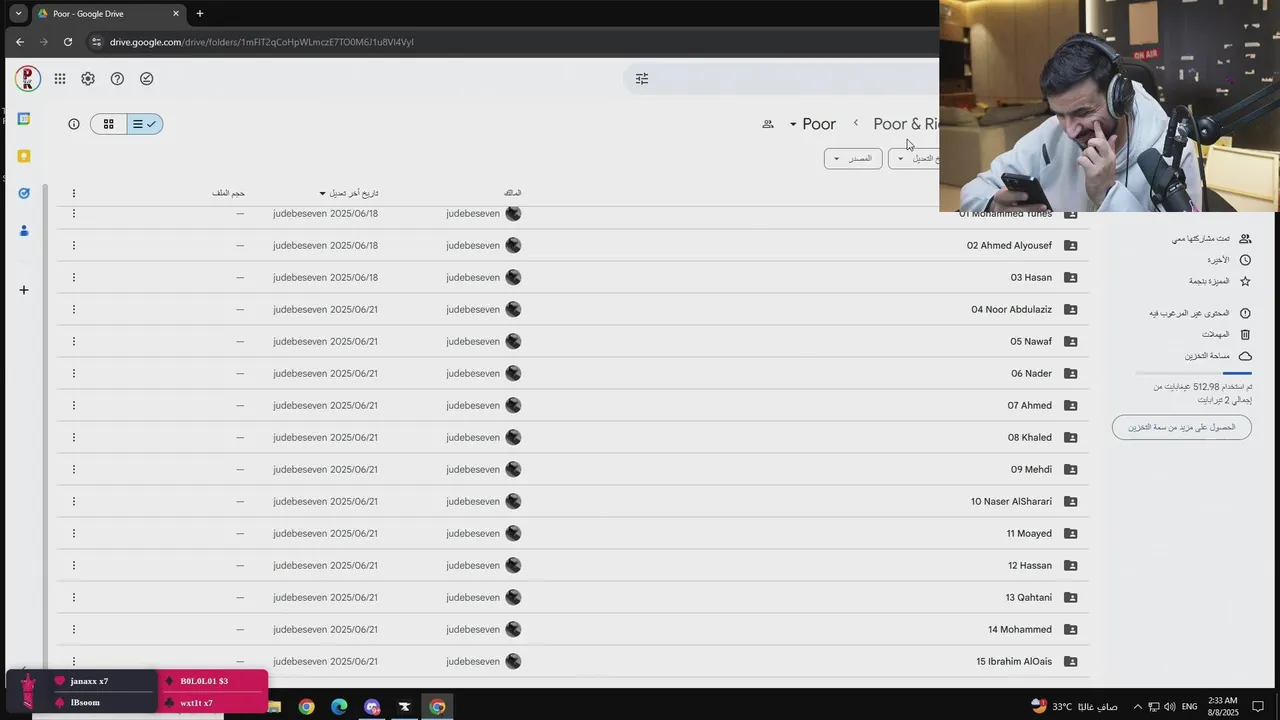Open Shared with me section
Screen dimensions: 1280x720
coord(1212,239)
